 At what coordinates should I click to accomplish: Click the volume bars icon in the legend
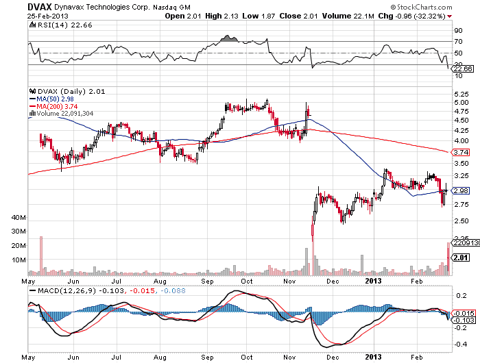[33, 113]
